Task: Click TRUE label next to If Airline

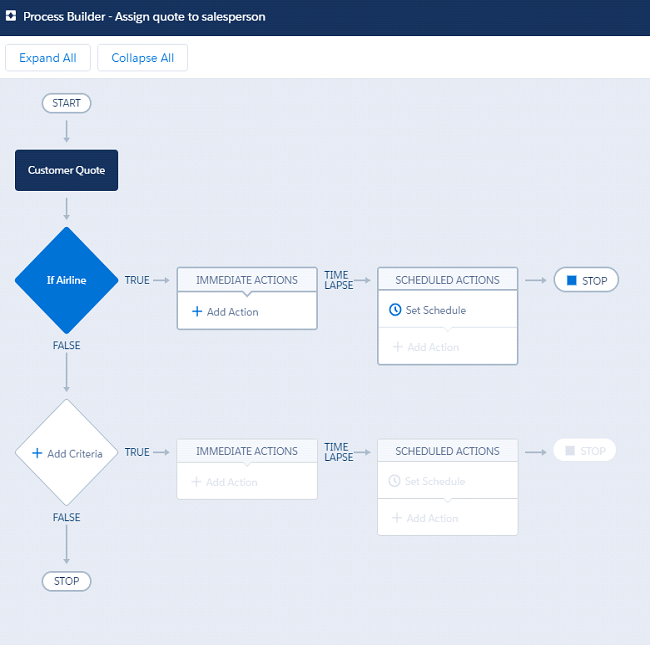Action: 137,280
